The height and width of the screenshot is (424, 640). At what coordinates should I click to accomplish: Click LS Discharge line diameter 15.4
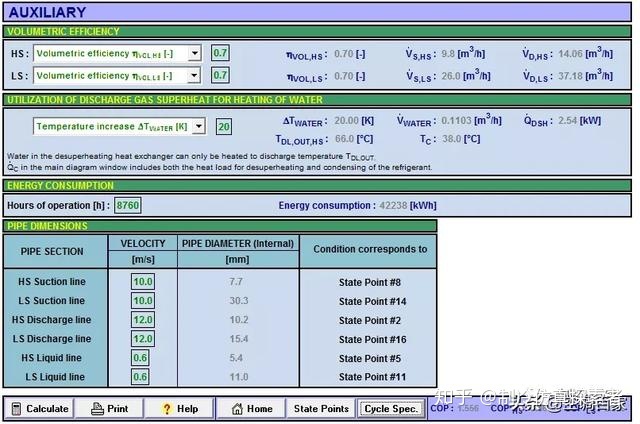coord(239,339)
